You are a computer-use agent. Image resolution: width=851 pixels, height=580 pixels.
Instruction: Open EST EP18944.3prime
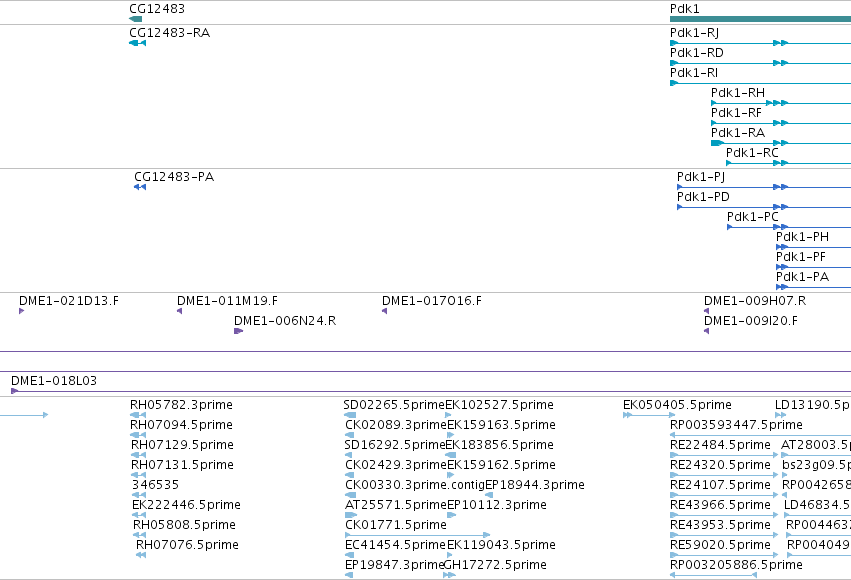point(535,485)
